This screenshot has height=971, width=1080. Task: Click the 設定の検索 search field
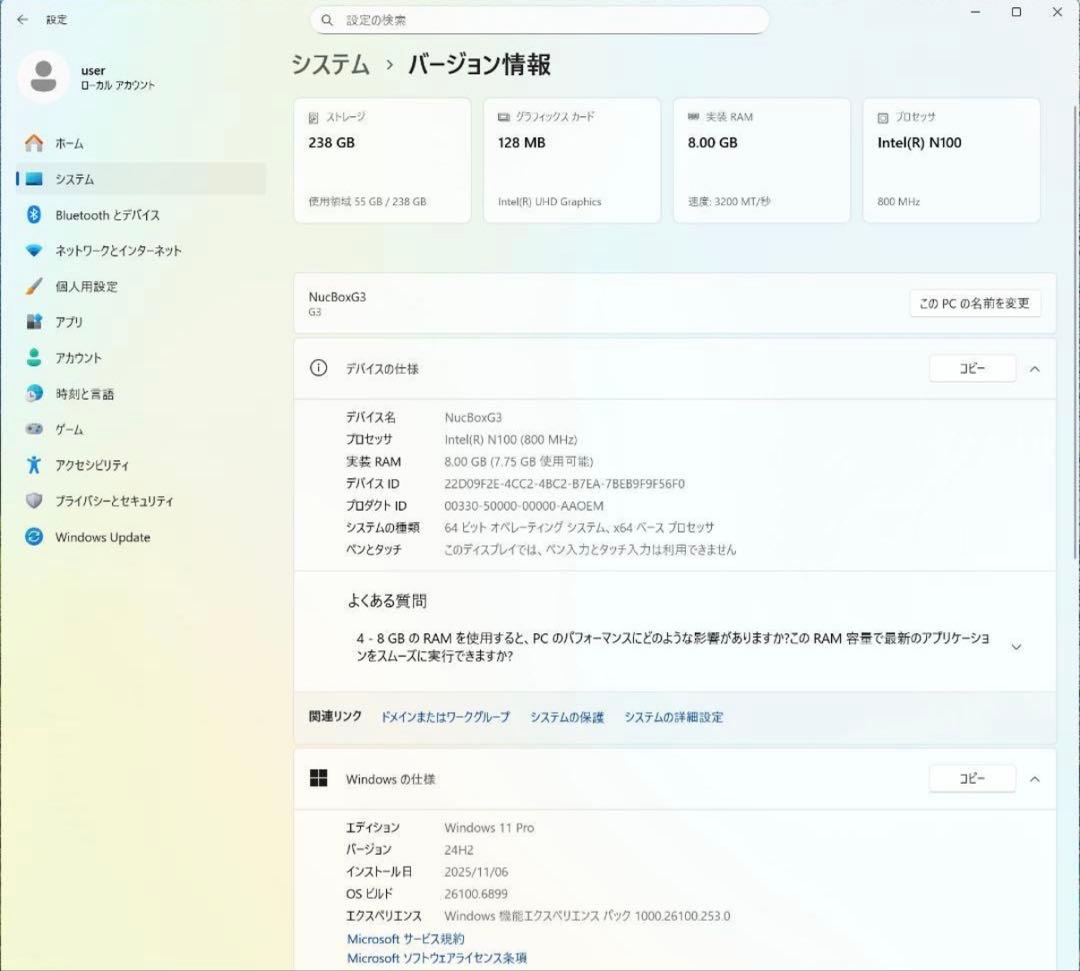point(539,20)
